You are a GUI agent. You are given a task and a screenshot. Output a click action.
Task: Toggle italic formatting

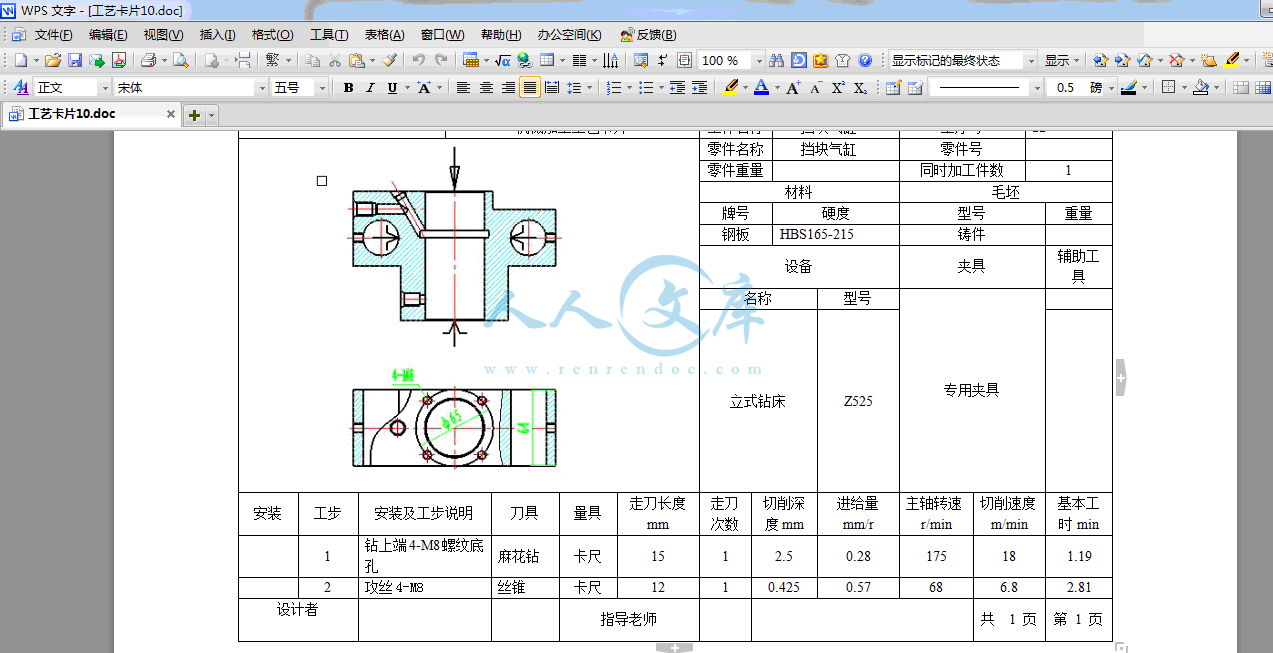(370, 87)
